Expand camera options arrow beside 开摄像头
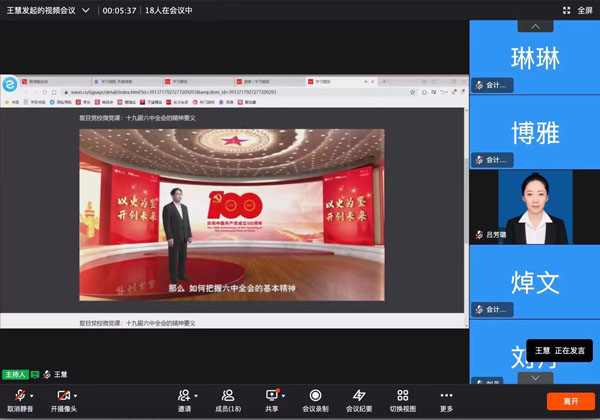This screenshot has height=420, width=600. 77,395
